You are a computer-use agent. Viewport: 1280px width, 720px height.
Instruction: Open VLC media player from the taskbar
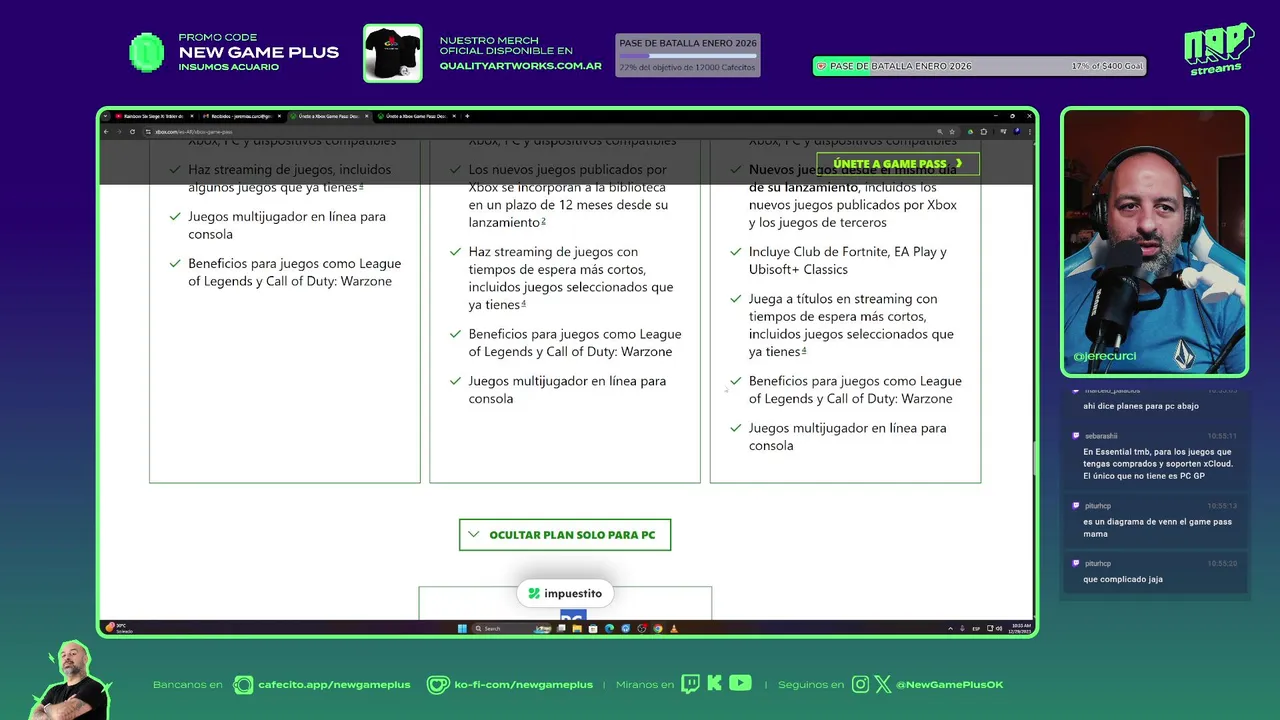click(673, 628)
